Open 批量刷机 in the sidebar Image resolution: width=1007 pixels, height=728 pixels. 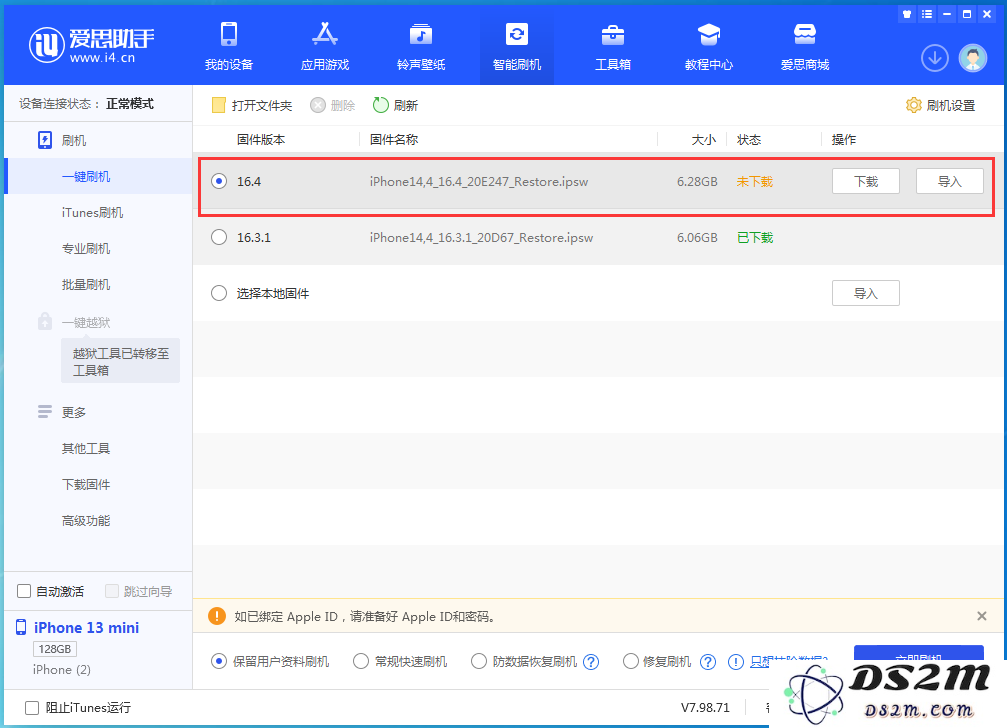tap(86, 284)
